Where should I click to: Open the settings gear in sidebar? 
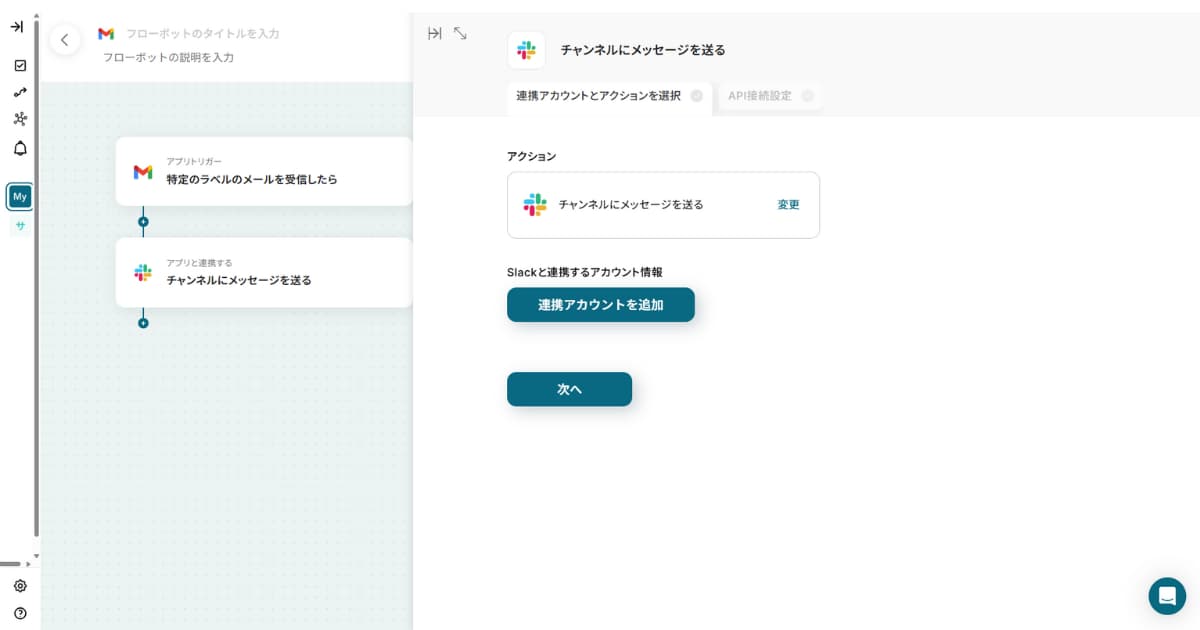pos(20,586)
